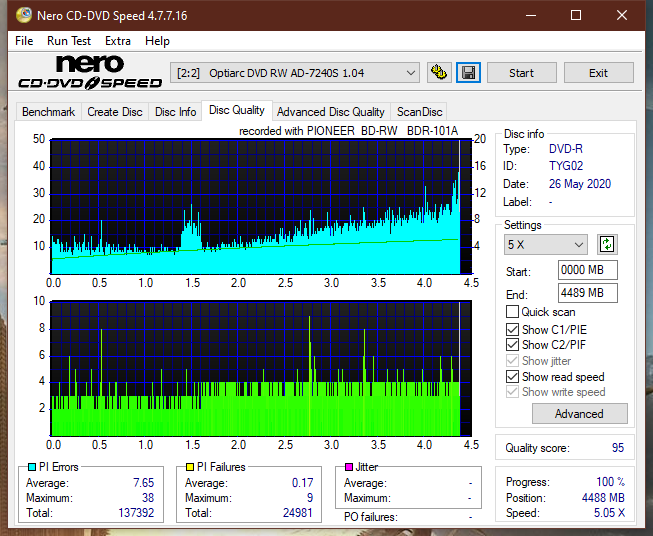Click the disc Type DVD-R value
This screenshot has height=536, width=653.
pos(566,149)
